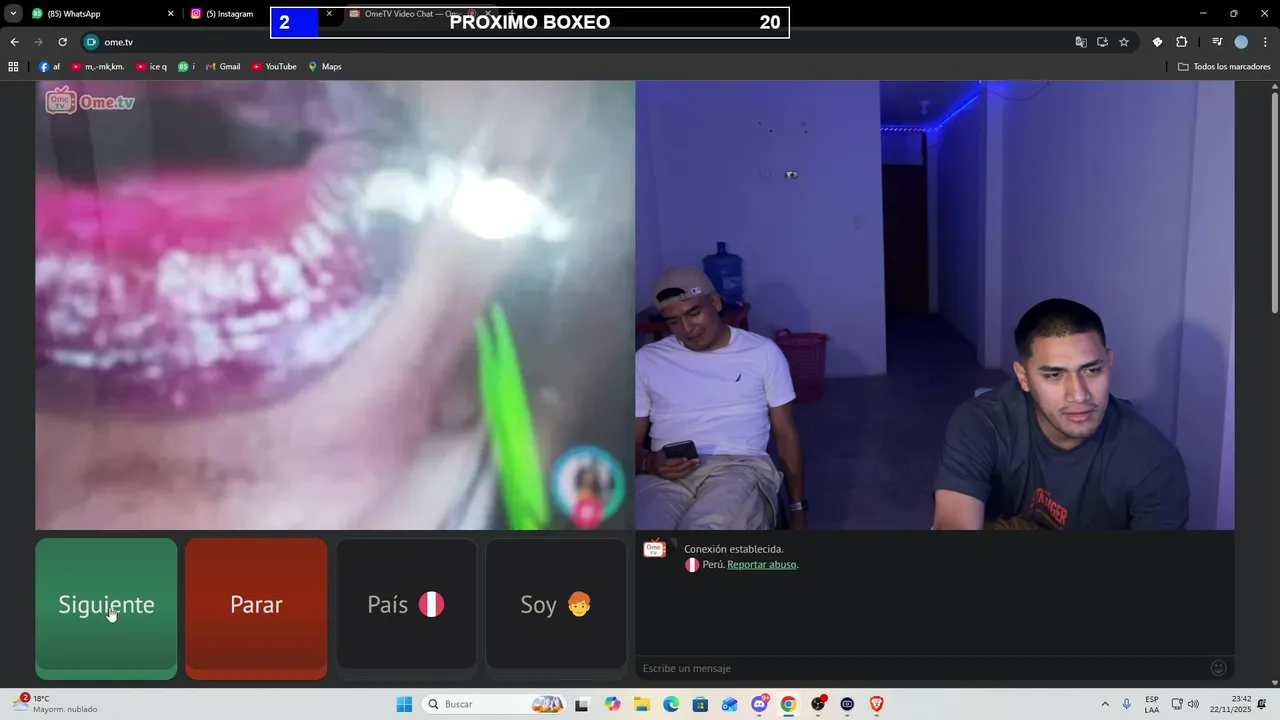
Task: Open the Google Translate page icon
Action: point(1081,42)
